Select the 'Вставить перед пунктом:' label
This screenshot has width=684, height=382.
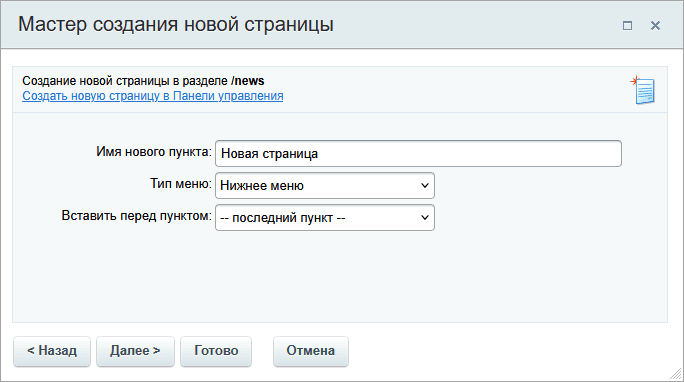[x=137, y=216]
